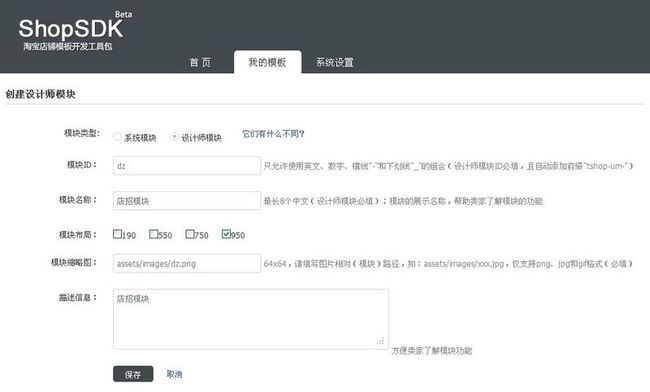650x392 pixels.
Task: Click the 模块ID naming-rule hint text
Action: pyautogui.click(x=449, y=166)
